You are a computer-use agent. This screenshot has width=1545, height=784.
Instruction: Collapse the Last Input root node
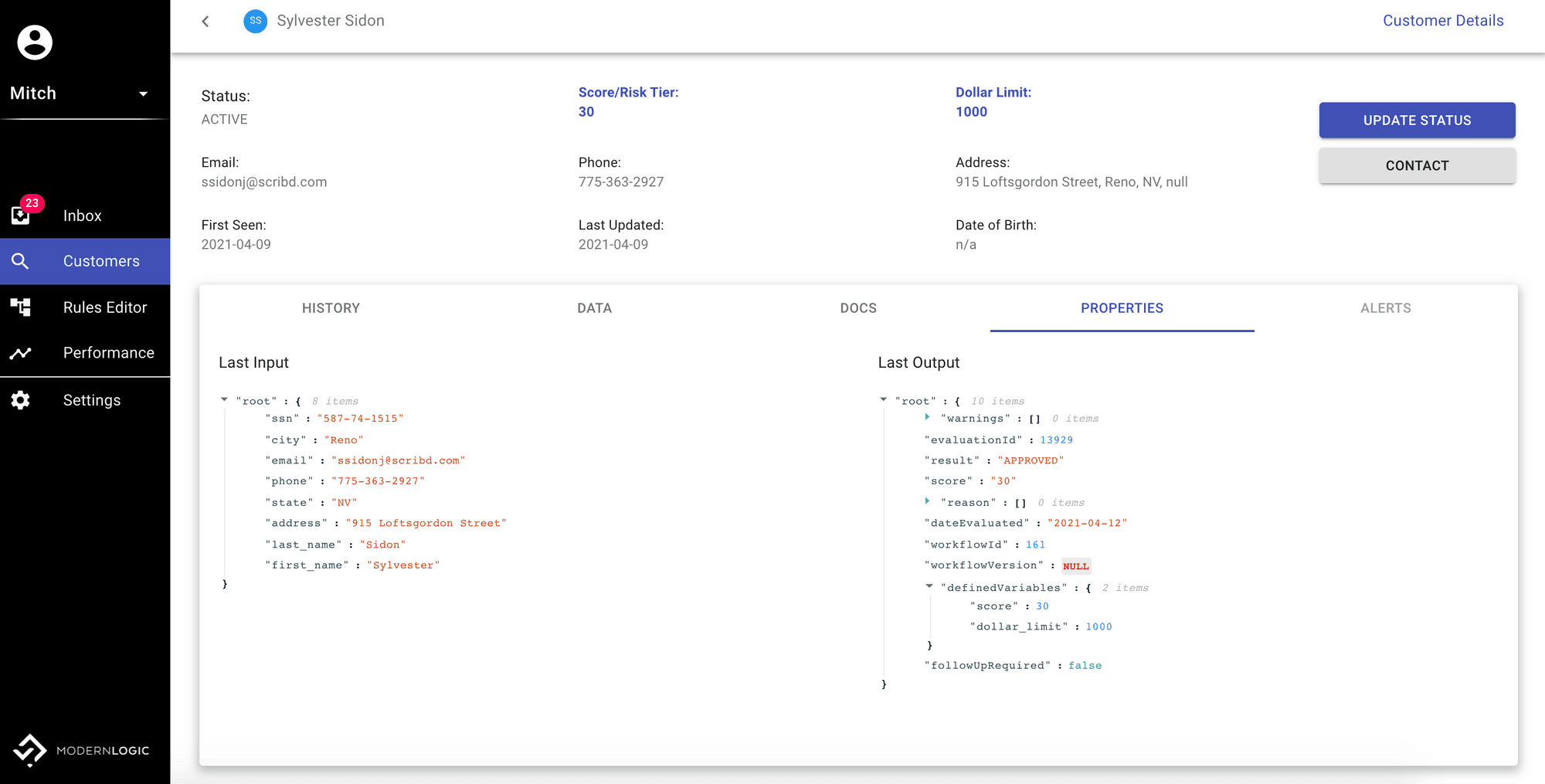coord(224,400)
